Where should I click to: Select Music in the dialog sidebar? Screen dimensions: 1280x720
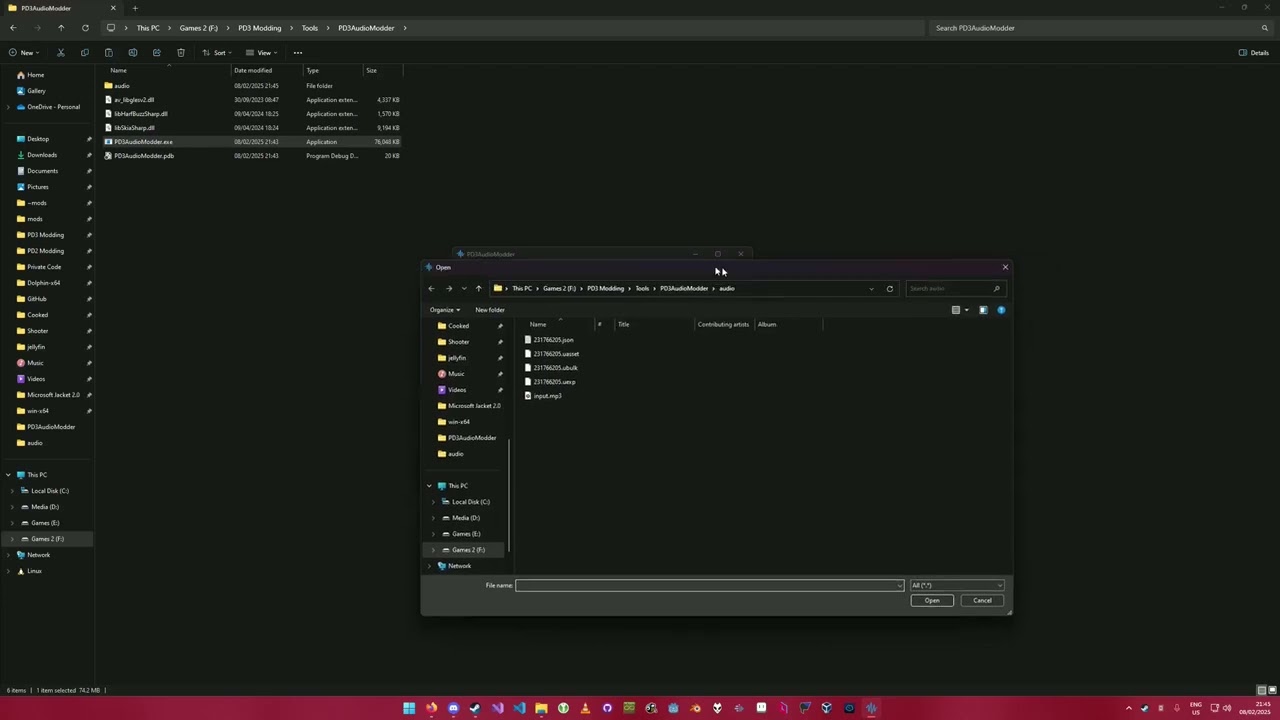pos(456,374)
